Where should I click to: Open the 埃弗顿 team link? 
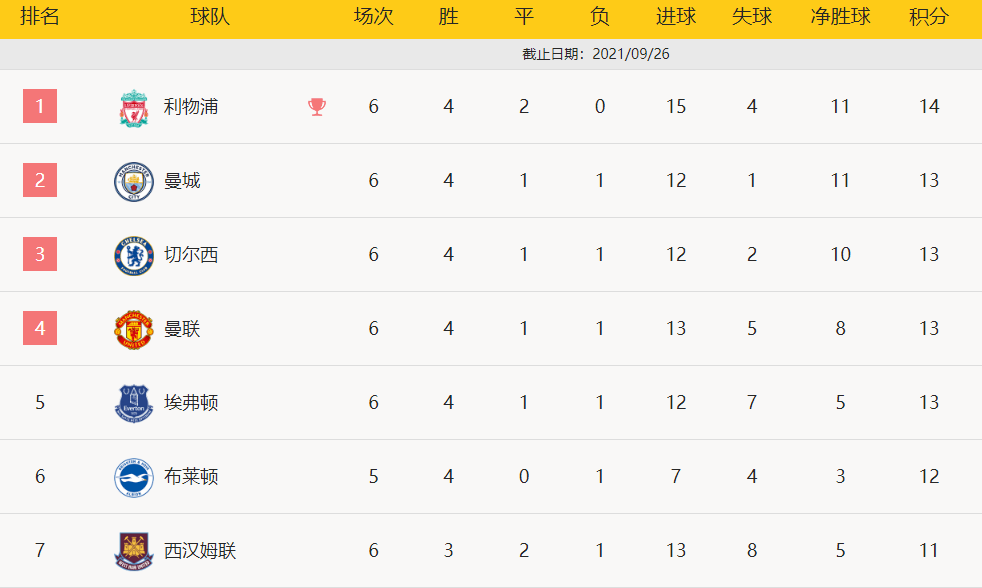(x=191, y=403)
